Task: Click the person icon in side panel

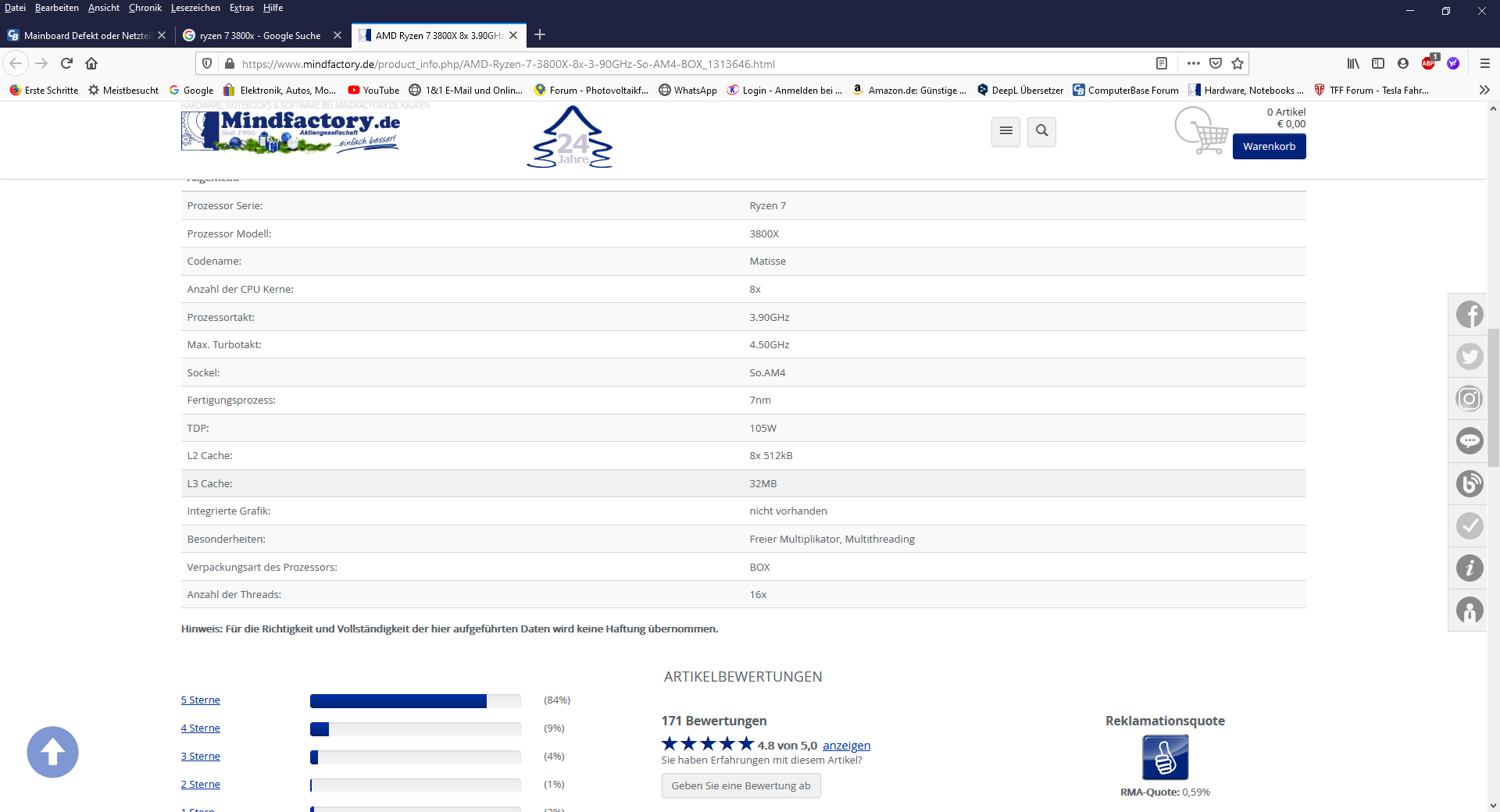Action: click(1470, 610)
